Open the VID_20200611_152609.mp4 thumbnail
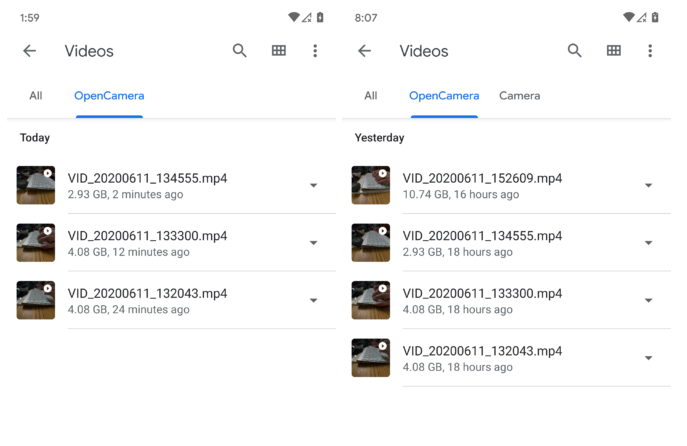The height and width of the screenshot is (446, 687). [371, 185]
